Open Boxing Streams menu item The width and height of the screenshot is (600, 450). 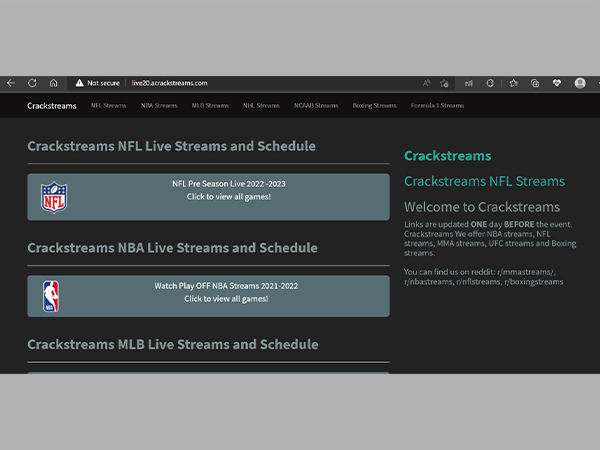tap(375, 105)
